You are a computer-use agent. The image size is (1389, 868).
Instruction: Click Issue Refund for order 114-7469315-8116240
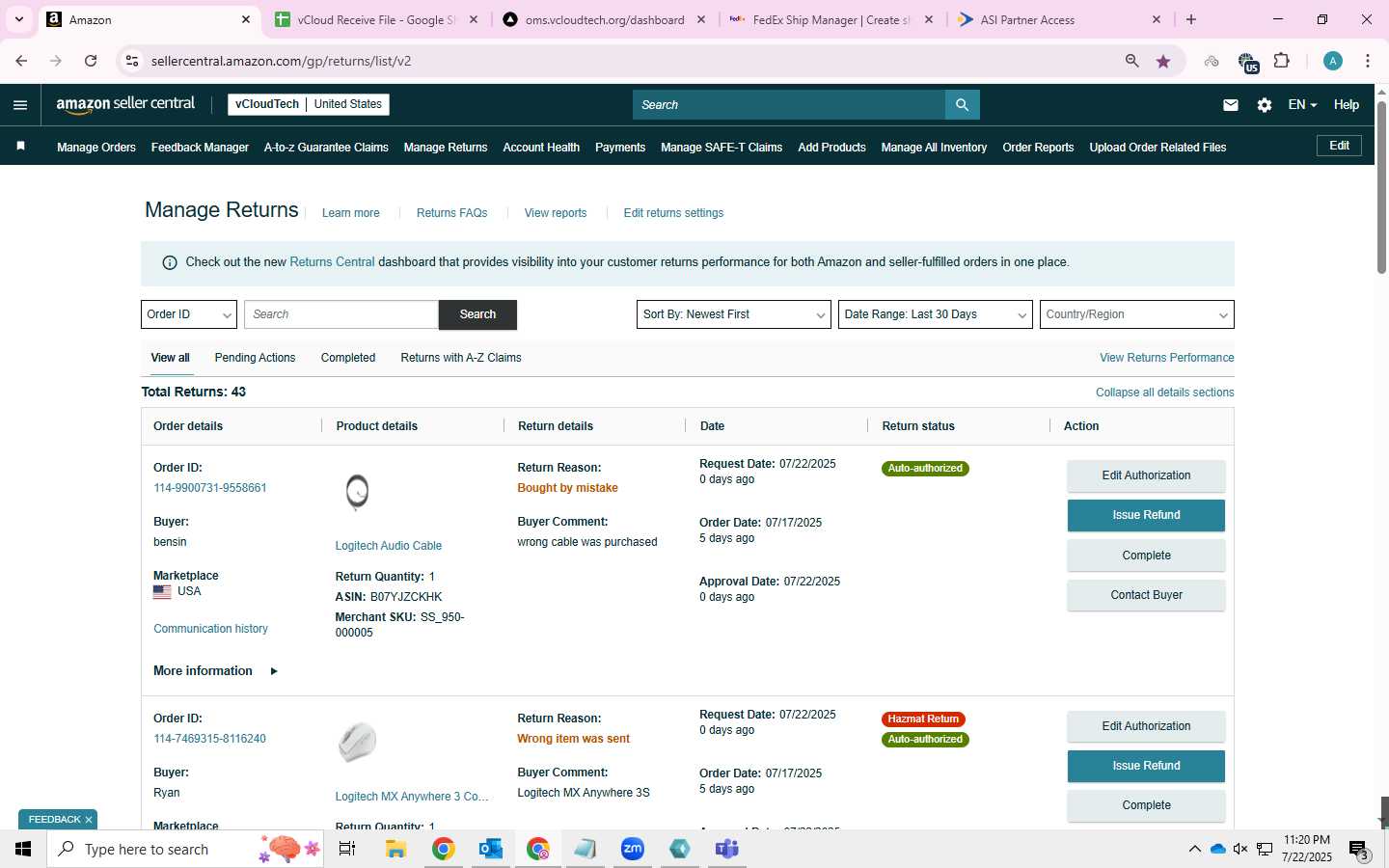coord(1146,766)
